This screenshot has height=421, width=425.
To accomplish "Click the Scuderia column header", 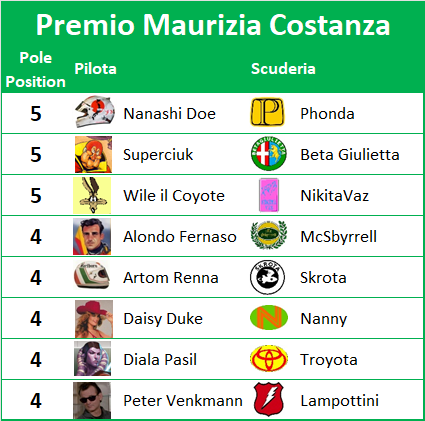I will (283, 69).
